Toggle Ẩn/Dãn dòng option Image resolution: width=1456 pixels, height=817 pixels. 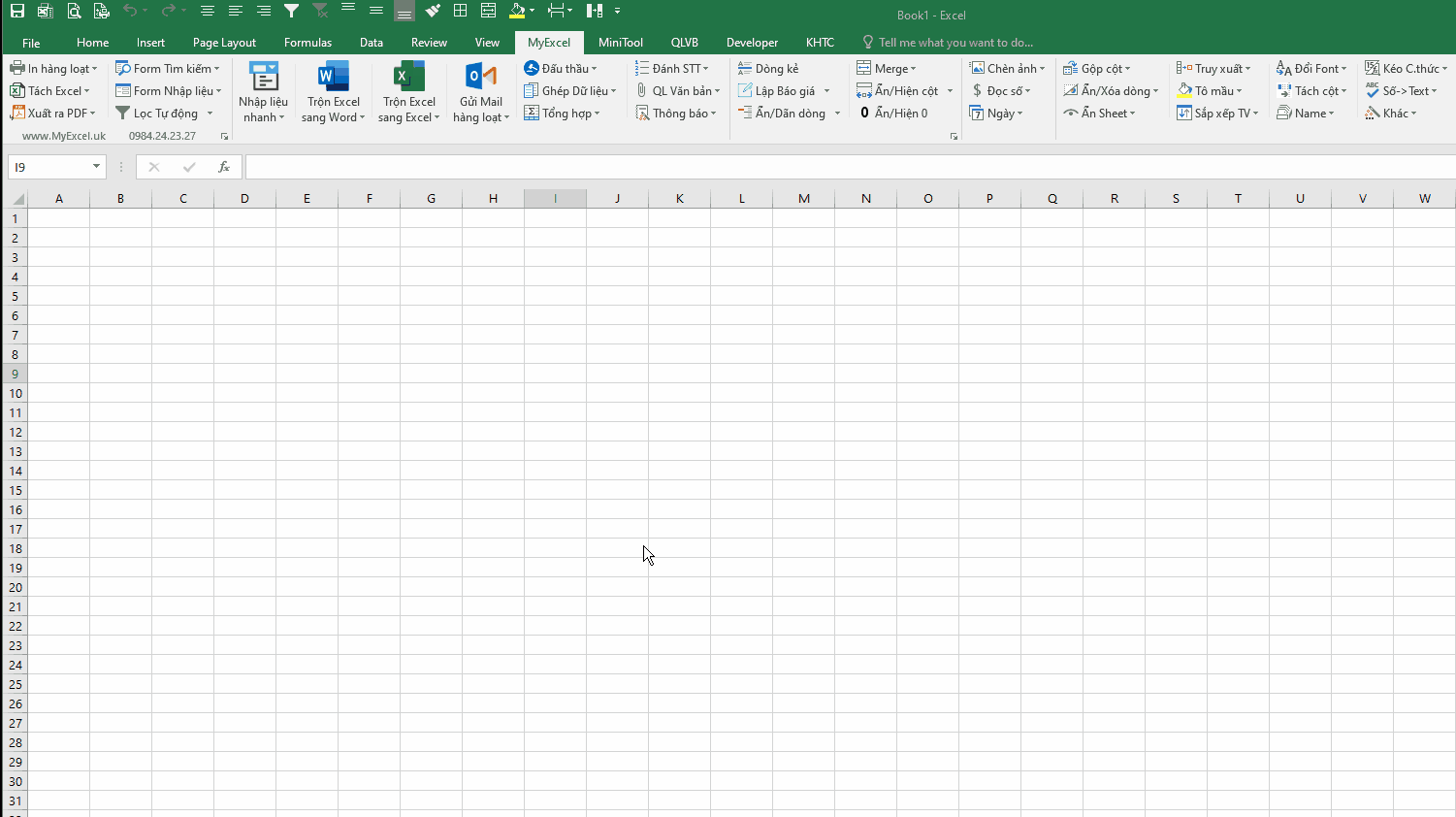788,113
